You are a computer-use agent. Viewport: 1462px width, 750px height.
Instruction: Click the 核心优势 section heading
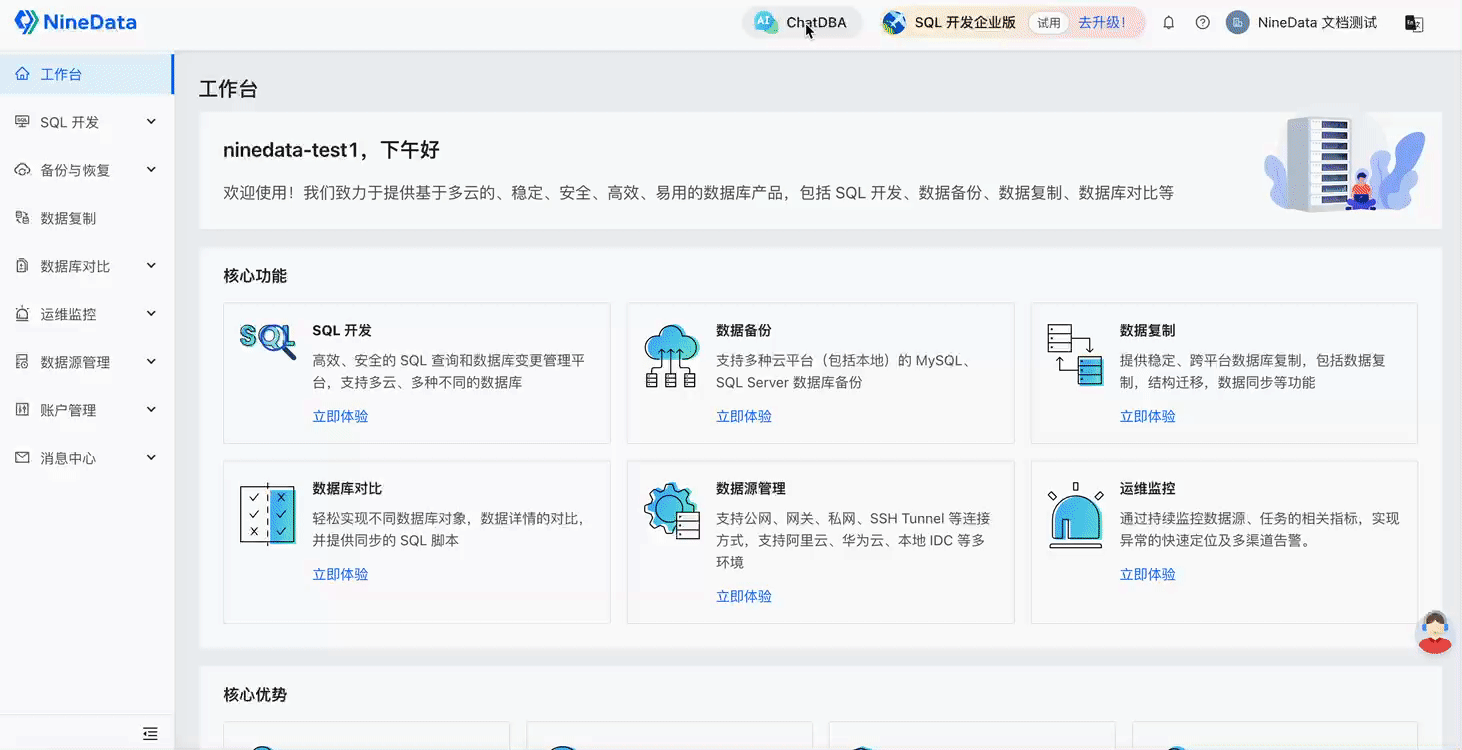point(255,694)
